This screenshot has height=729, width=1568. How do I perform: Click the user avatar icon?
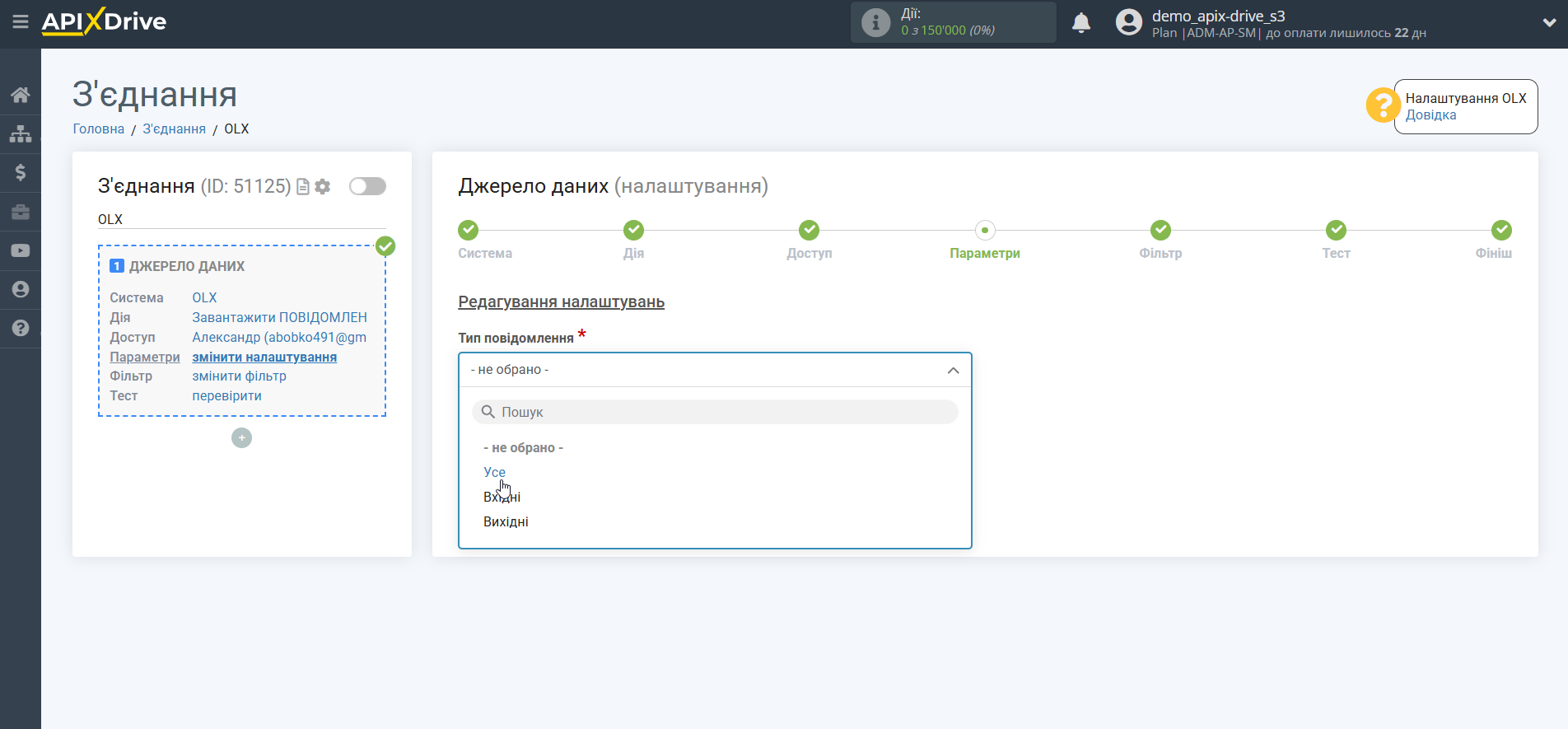tap(1129, 22)
